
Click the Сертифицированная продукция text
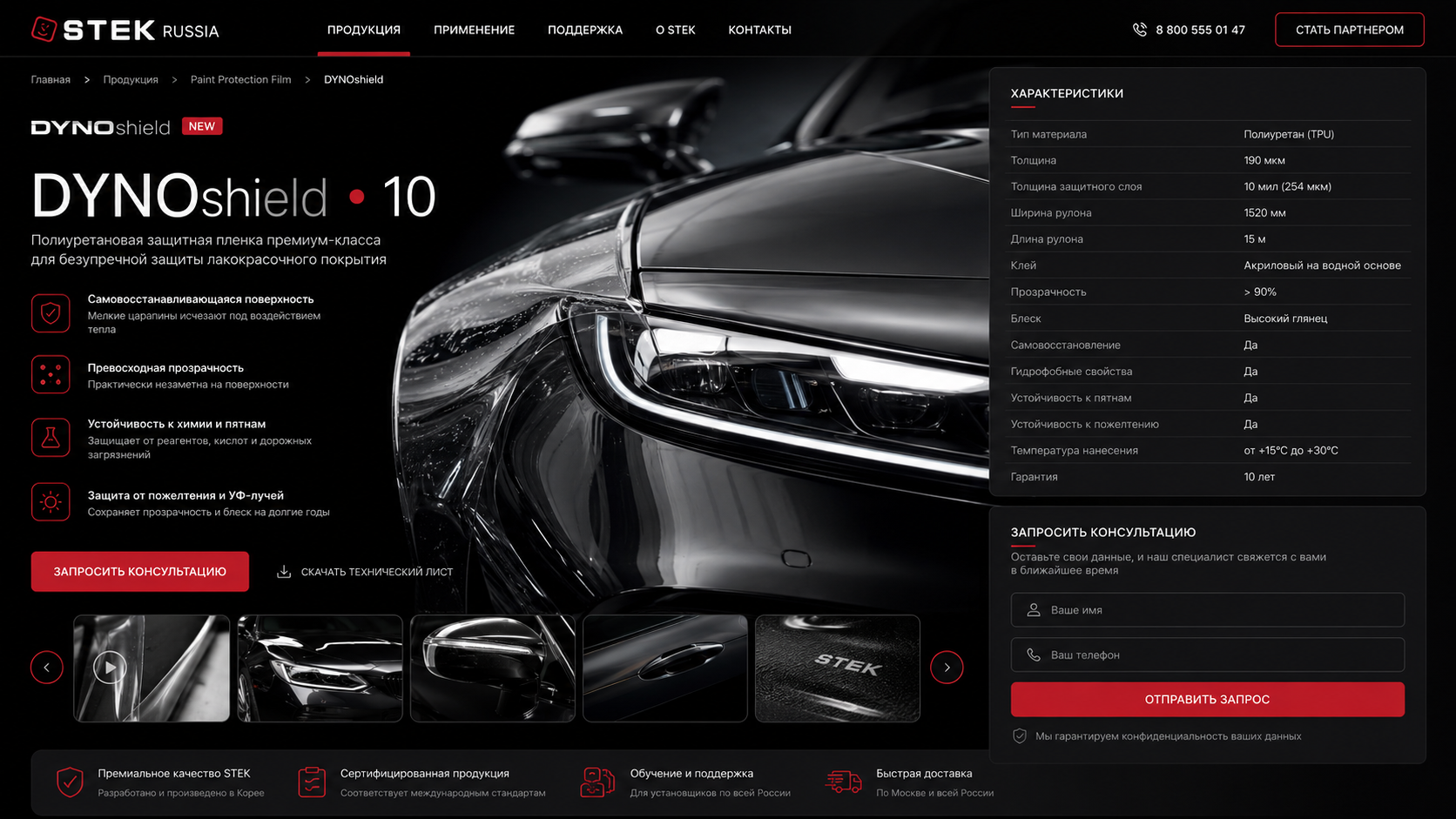[x=425, y=773]
